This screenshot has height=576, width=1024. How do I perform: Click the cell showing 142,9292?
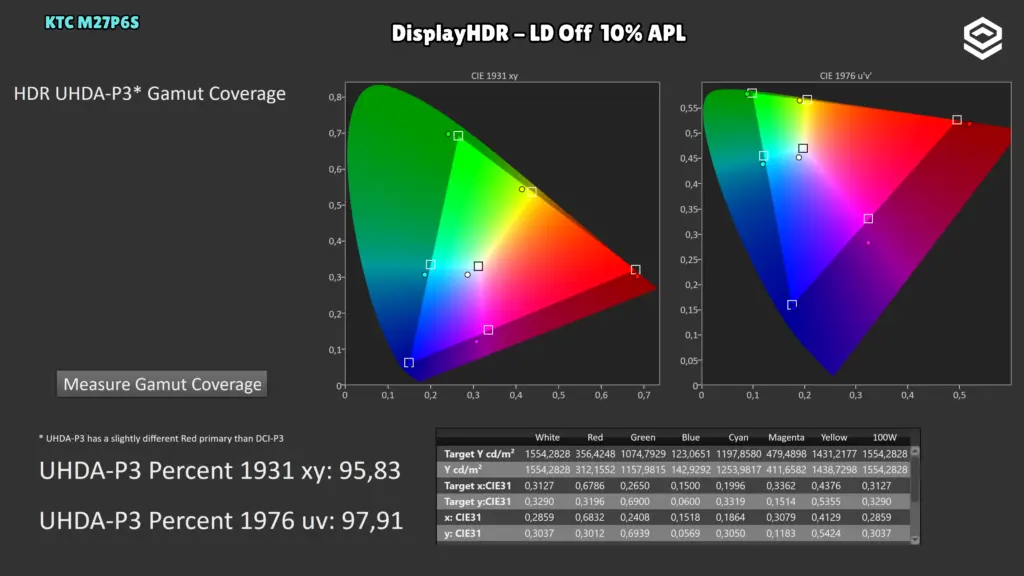690,470
